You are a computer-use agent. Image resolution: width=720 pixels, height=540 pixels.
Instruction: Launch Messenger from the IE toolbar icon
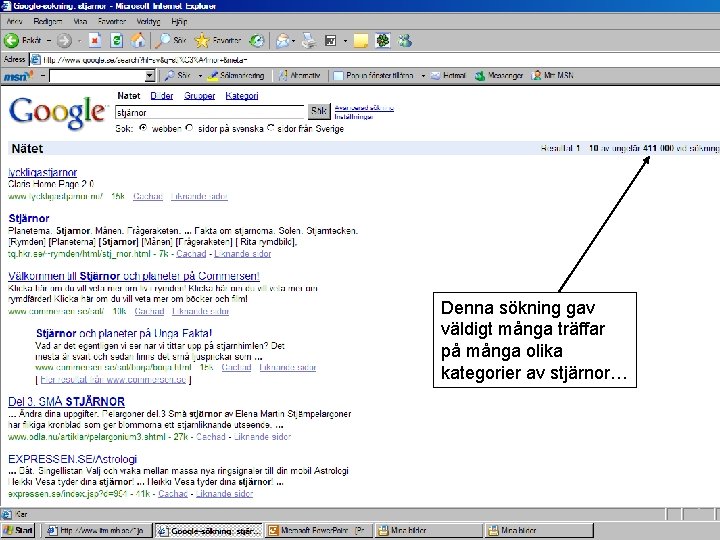[405, 41]
